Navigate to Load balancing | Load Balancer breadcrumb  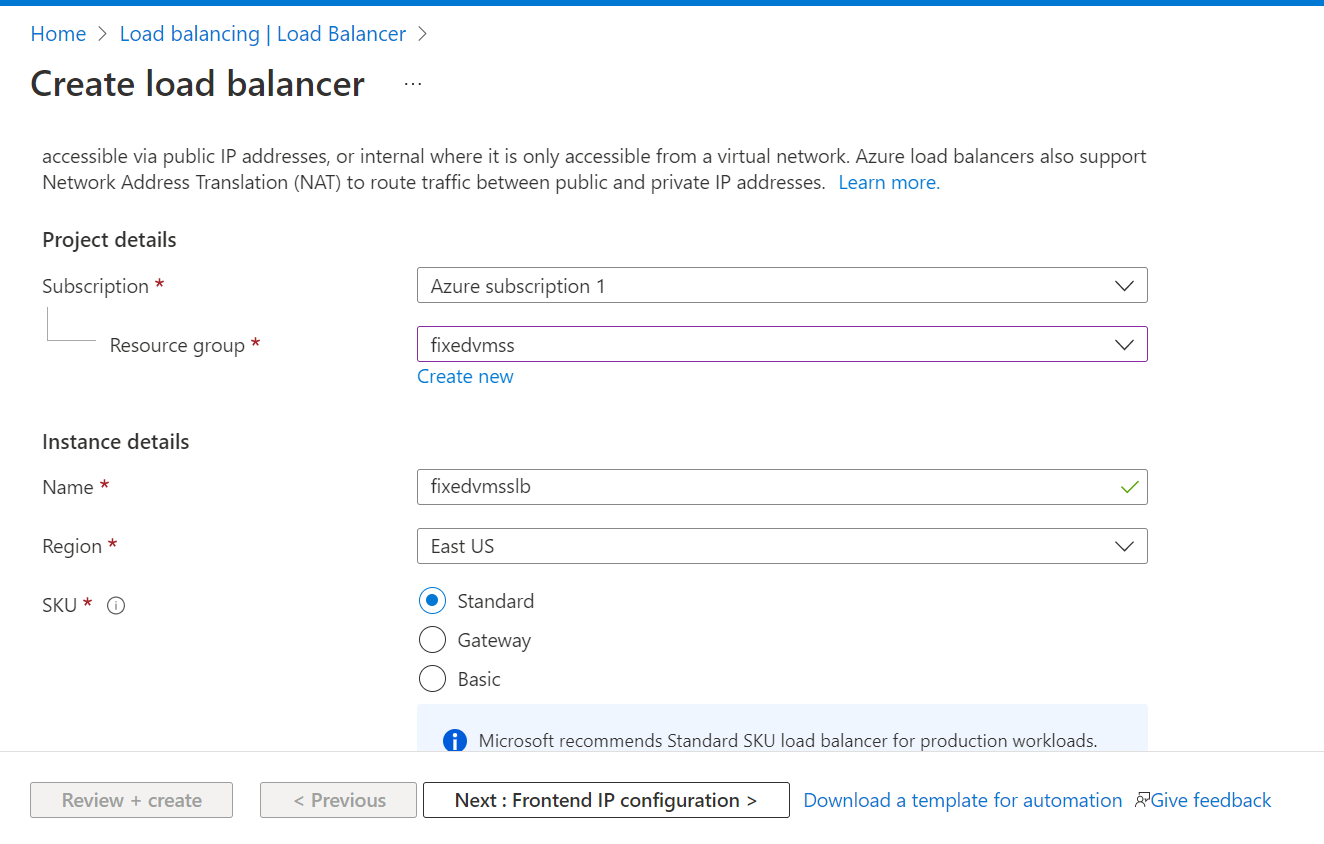pos(263,34)
